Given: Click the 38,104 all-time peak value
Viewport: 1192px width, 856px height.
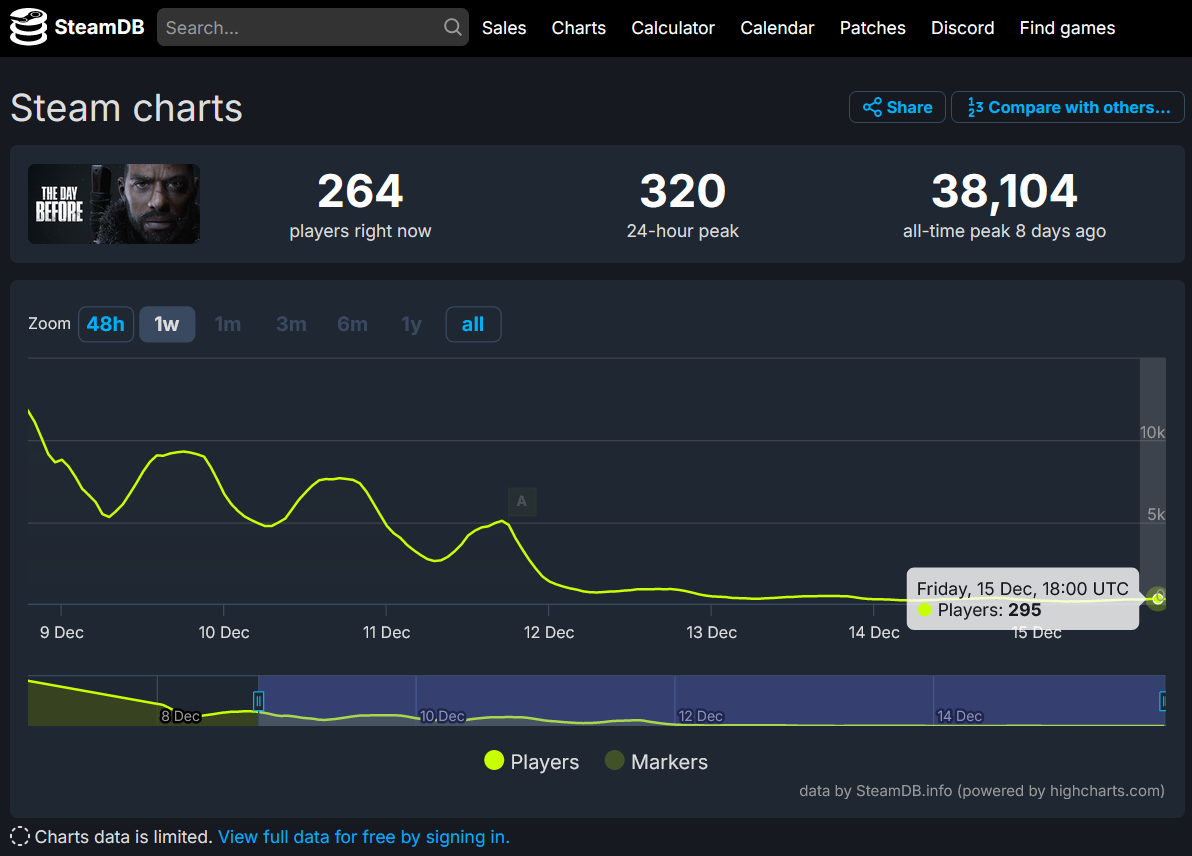Looking at the screenshot, I should pos(1004,191).
